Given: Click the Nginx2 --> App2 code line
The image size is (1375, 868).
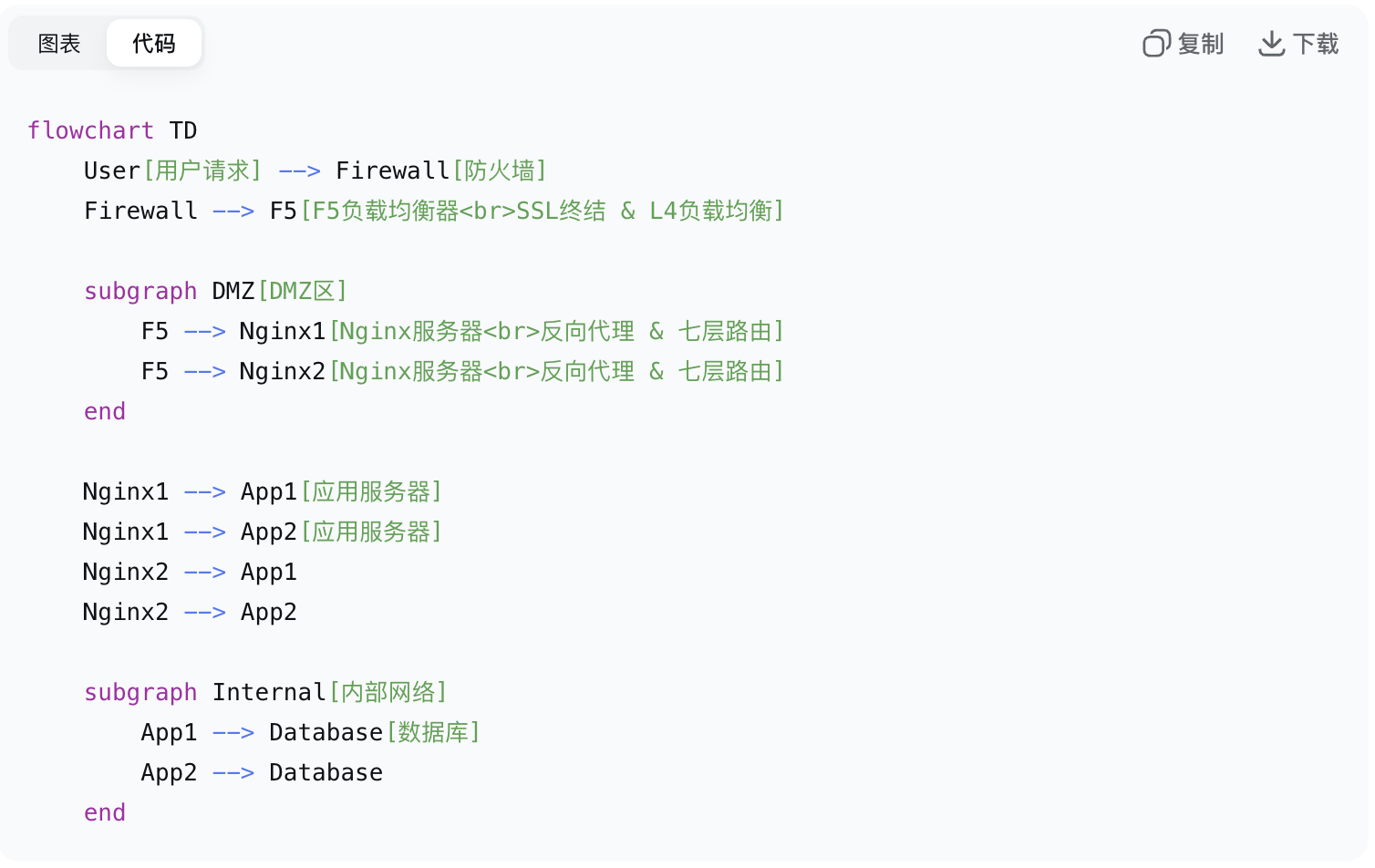Looking at the screenshot, I should pos(190,612).
